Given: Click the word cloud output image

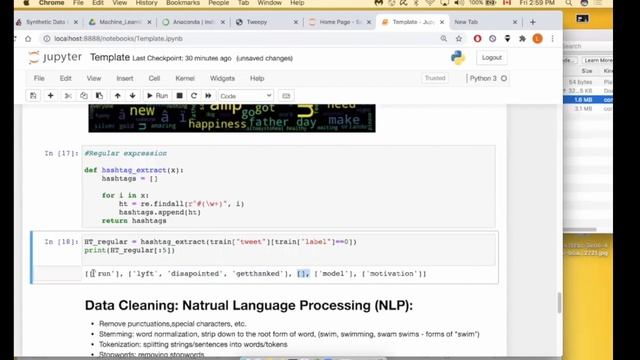Looking at the screenshot, I should point(232,118).
